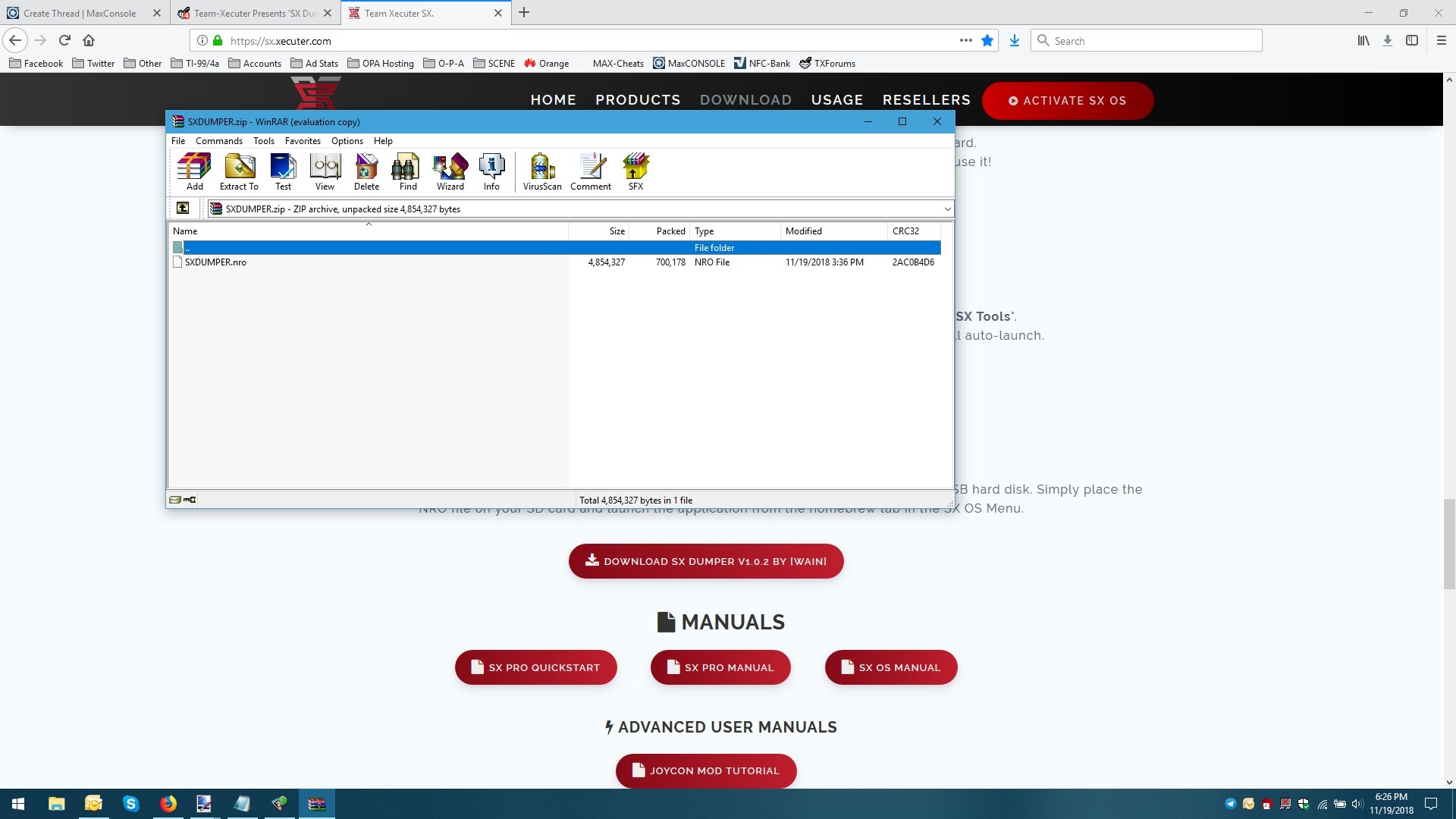Open the Firefox hamburger menu
This screenshot has height=819, width=1456.
pos(1441,41)
